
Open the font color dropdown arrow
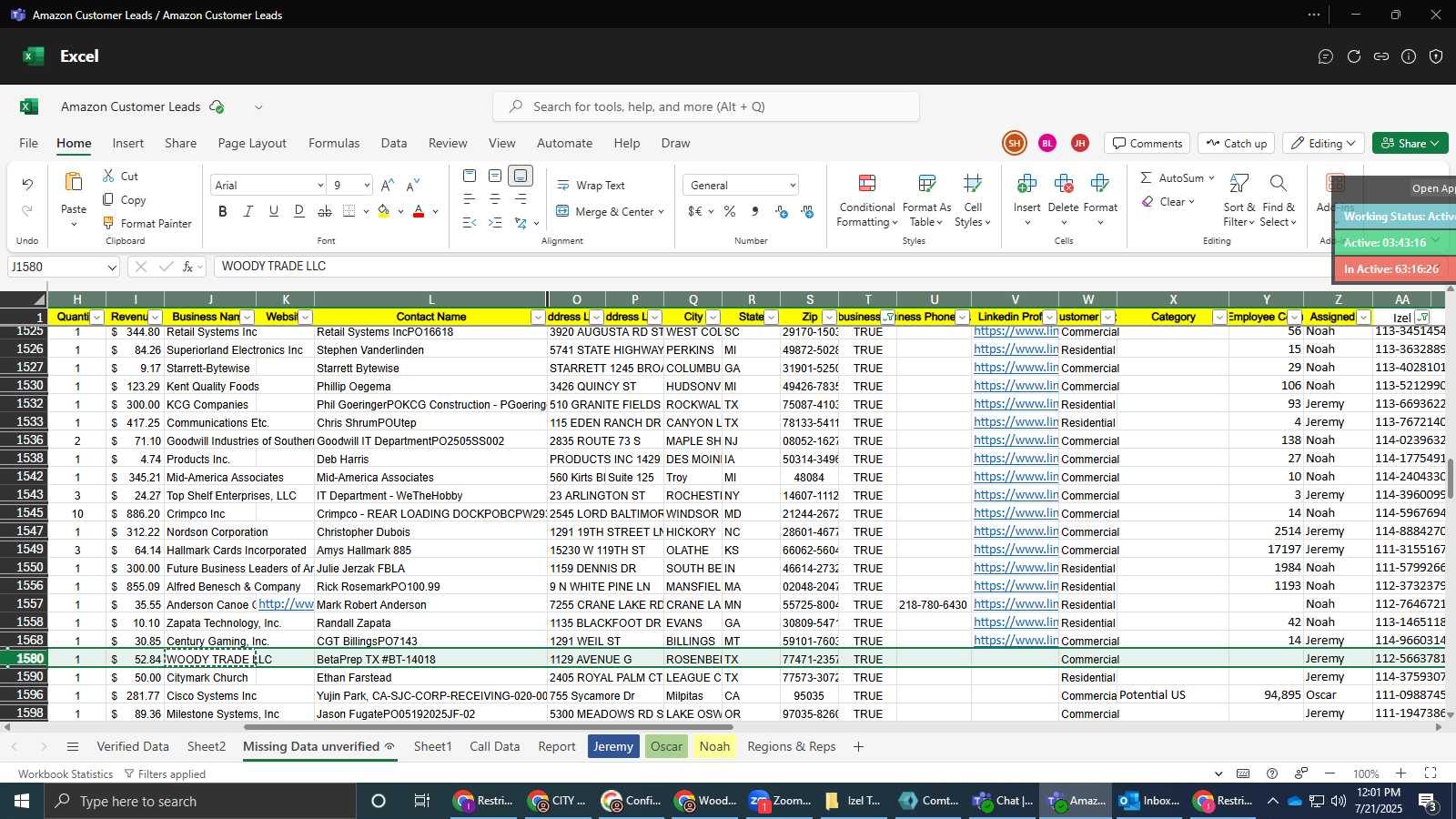click(x=436, y=212)
